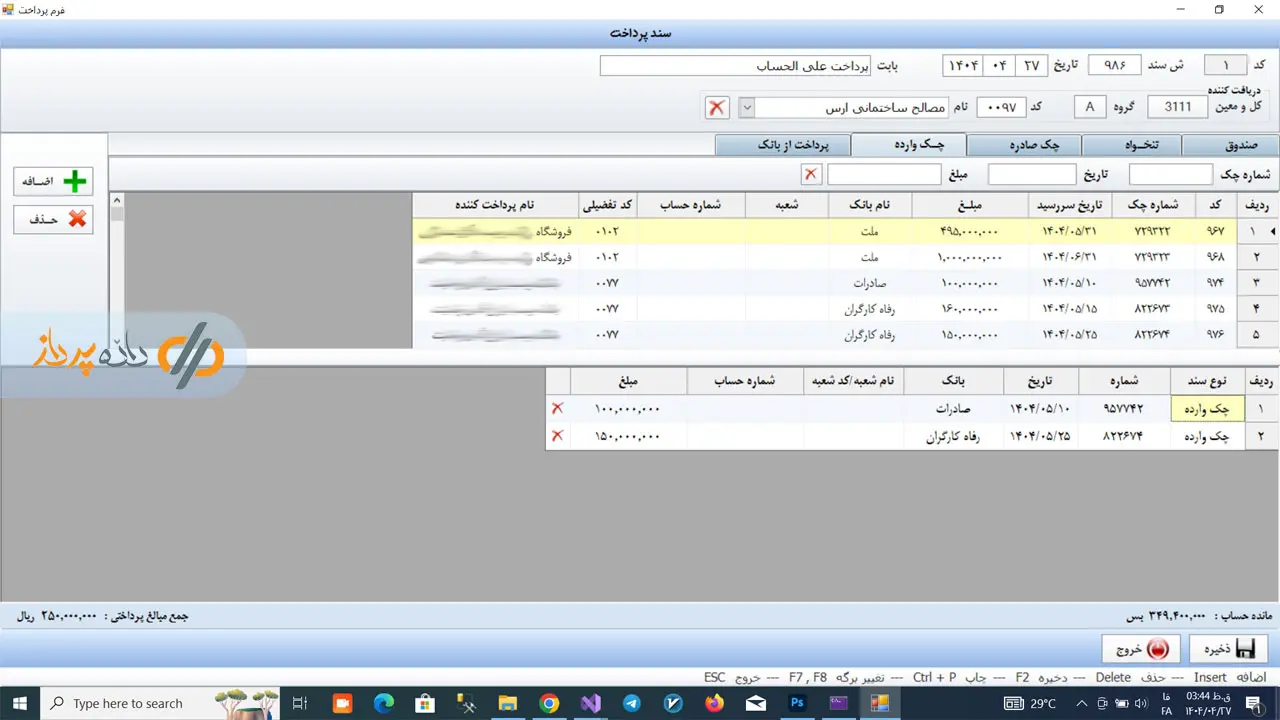Click the cheque number (شماره چک) filter field
The height and width of the screenshot is (720, 1280).
click(x=1170, y=175)
